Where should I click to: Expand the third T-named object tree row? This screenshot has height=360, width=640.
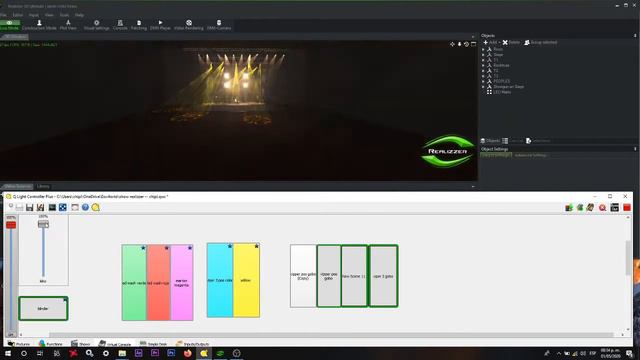click(x=483, y=76)
